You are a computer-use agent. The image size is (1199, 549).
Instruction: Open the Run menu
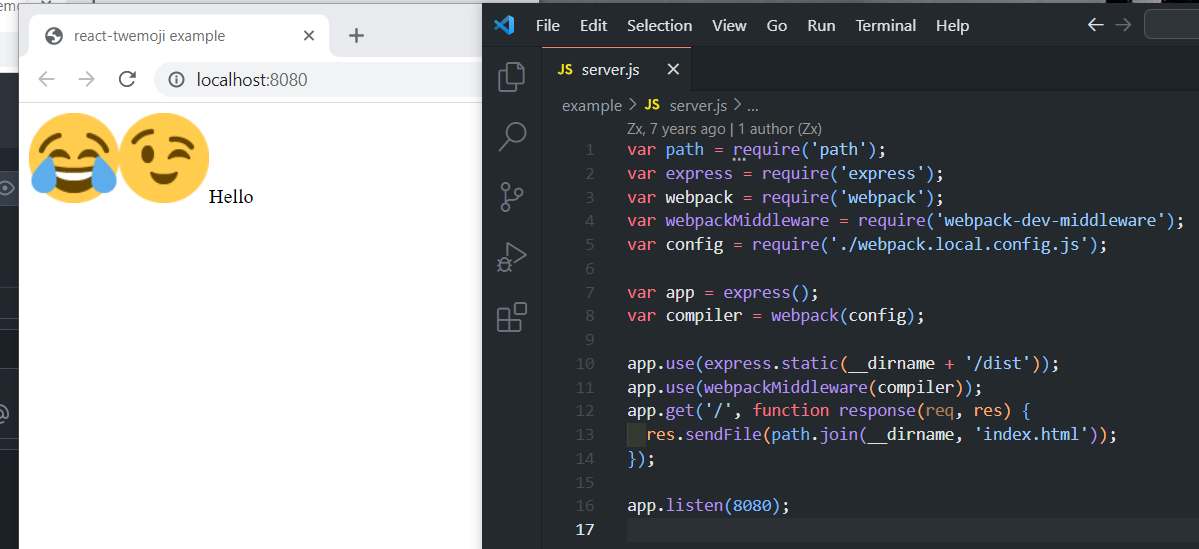pos(821,25)
